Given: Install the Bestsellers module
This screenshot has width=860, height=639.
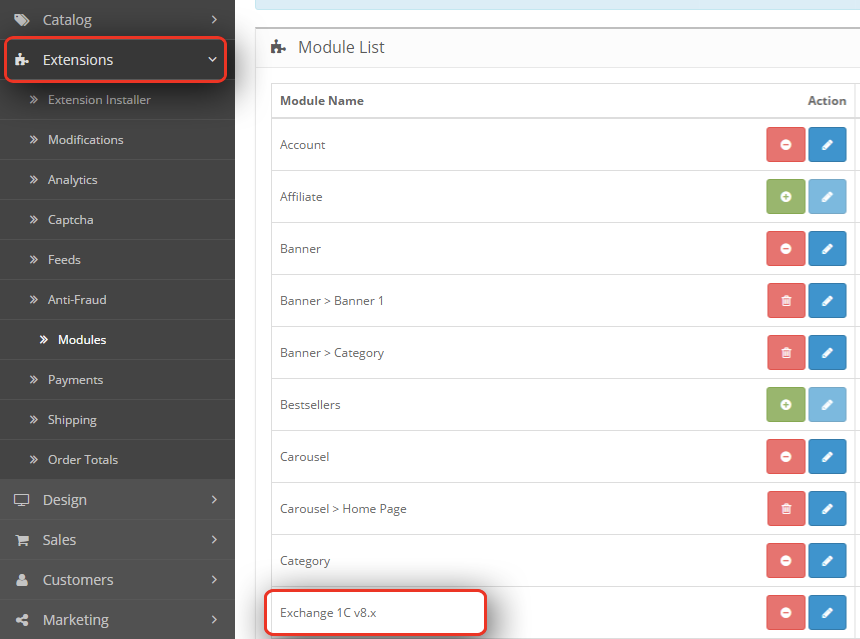Looking at the screenshot, I should (785, 404).
